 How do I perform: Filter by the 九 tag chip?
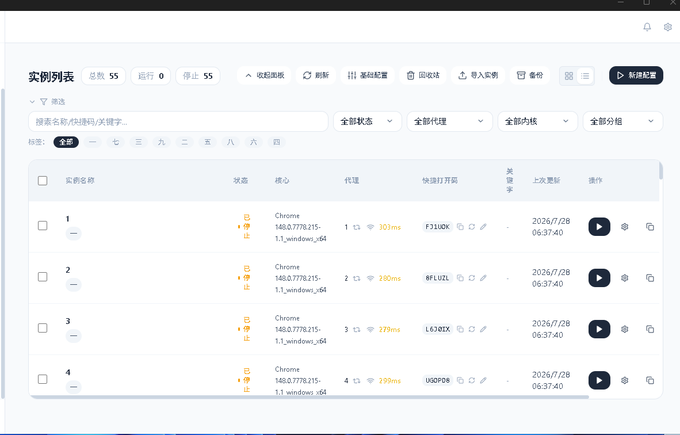pyautogui.click(x=161, y=142)
